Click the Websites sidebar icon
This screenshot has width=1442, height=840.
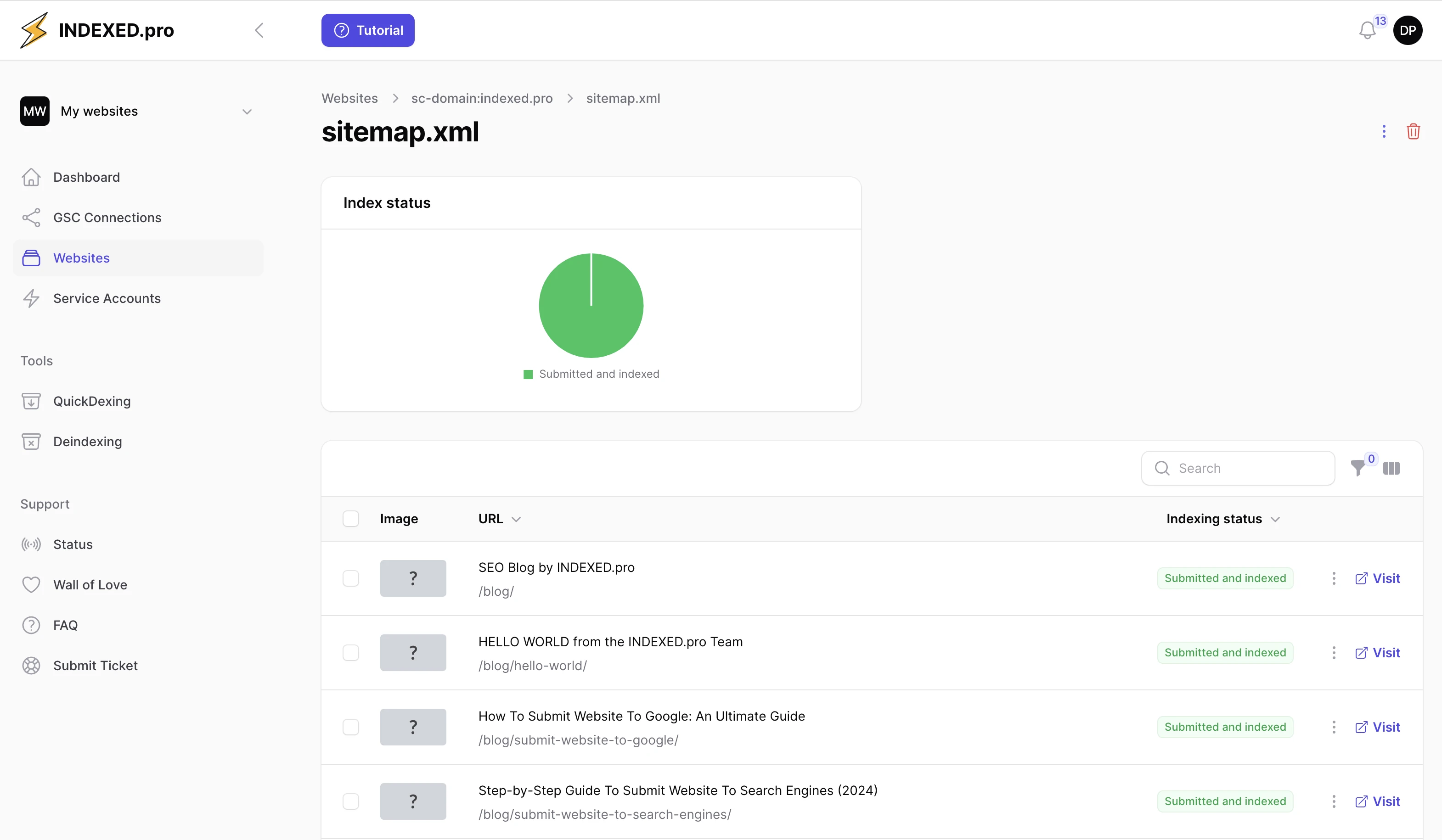coord(31,258)
